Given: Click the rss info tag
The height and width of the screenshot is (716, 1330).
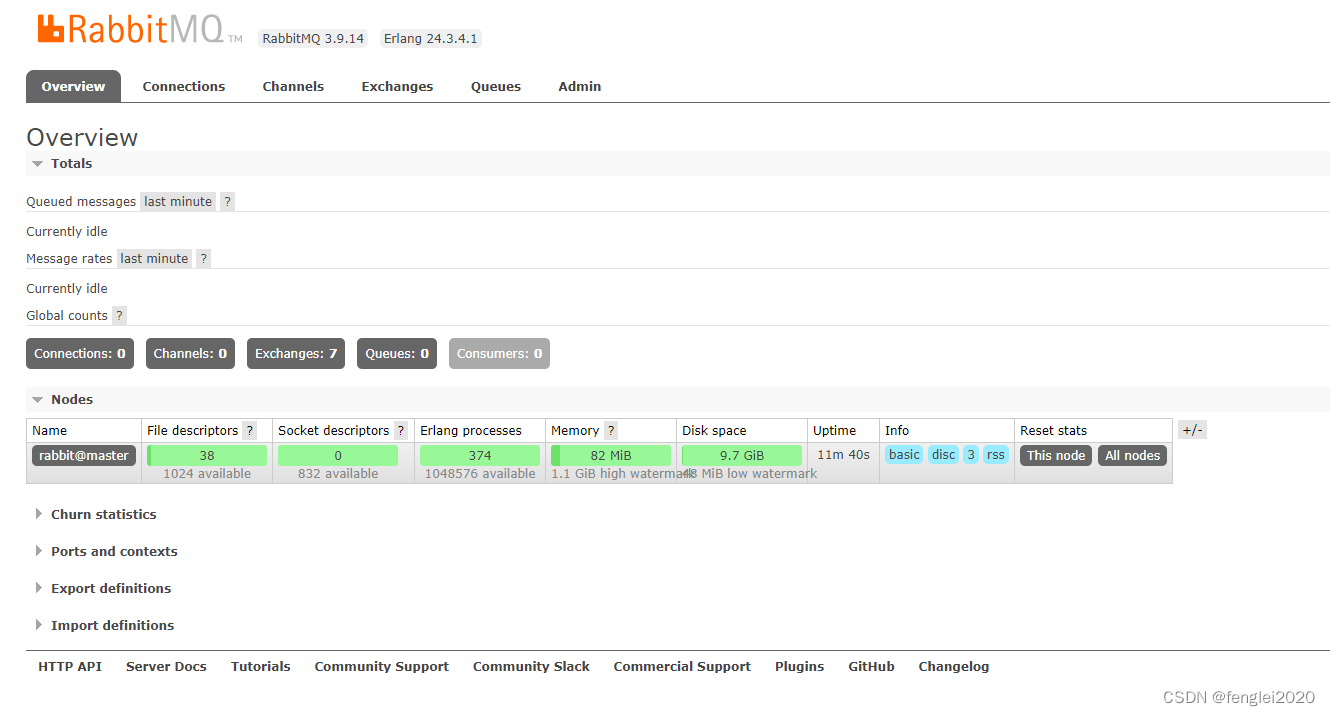Looking at the screenshot, I should tap(996, 455).
